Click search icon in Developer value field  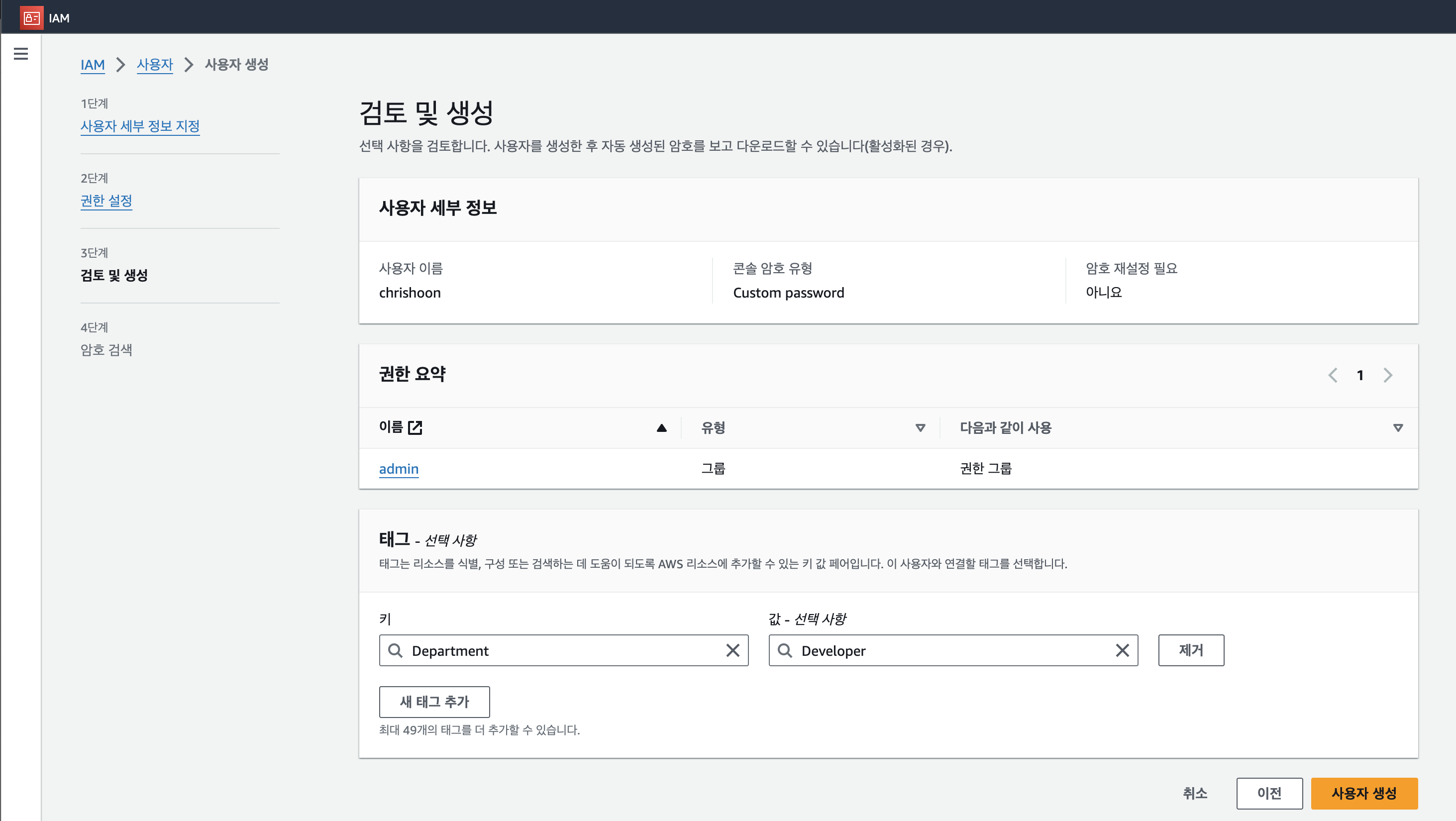click(785, 650)
